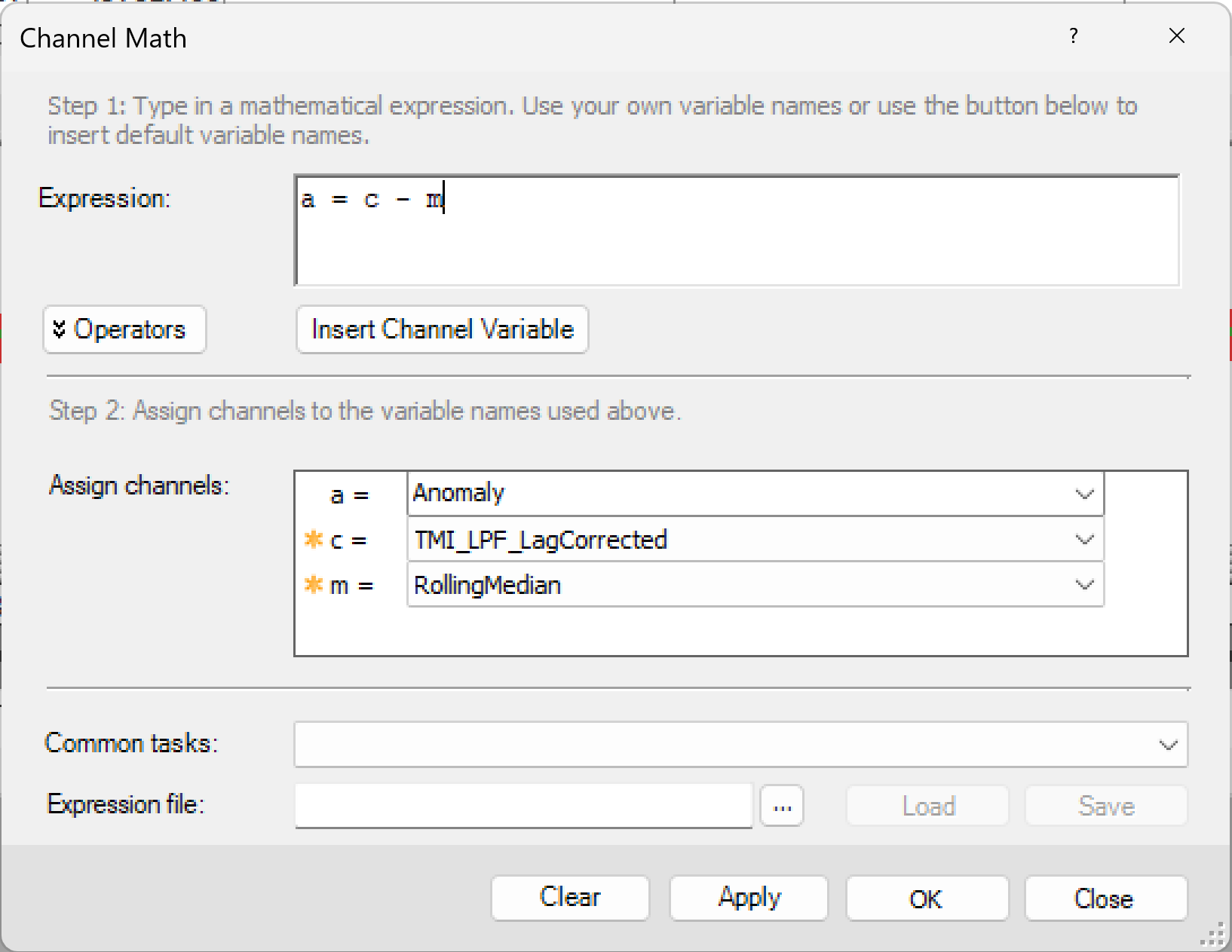Dismiss the dialog using Close
Image resolution: width=1232 pixels, height=952 pixels.
point(1105,898)
